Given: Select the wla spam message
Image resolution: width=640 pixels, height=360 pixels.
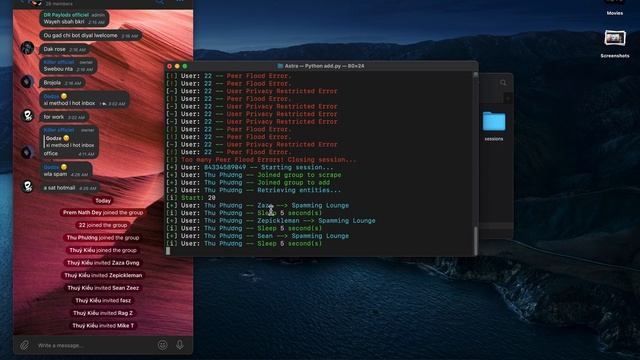Looking at the screenshot, I should [x=66, y=171].
